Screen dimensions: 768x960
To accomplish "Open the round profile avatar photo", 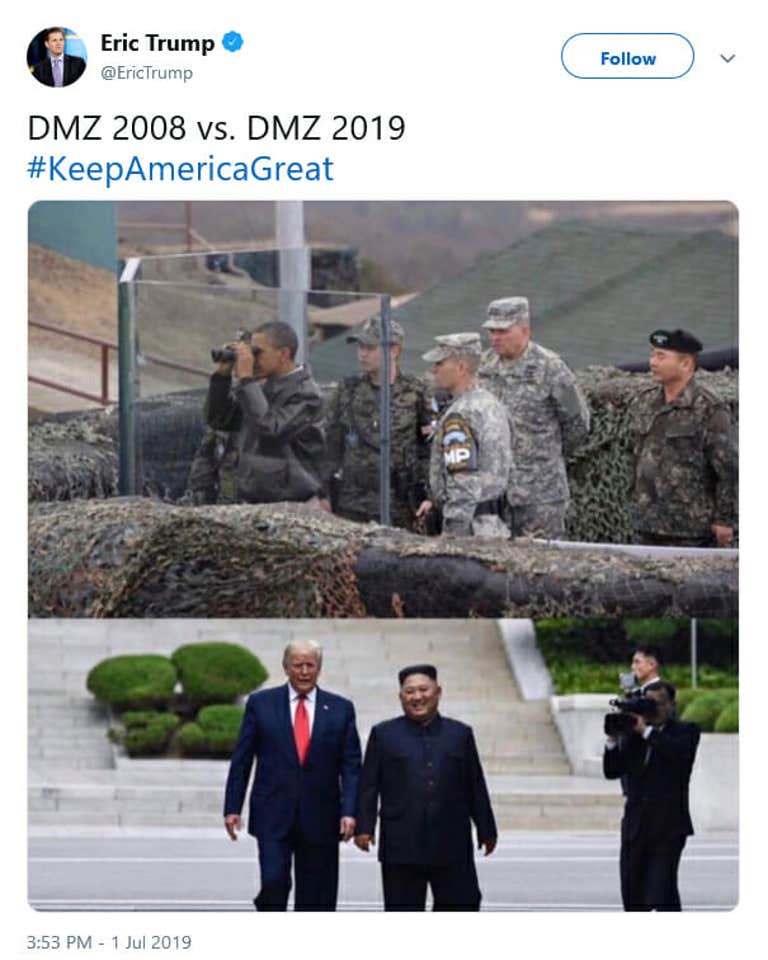I will 57,57.
